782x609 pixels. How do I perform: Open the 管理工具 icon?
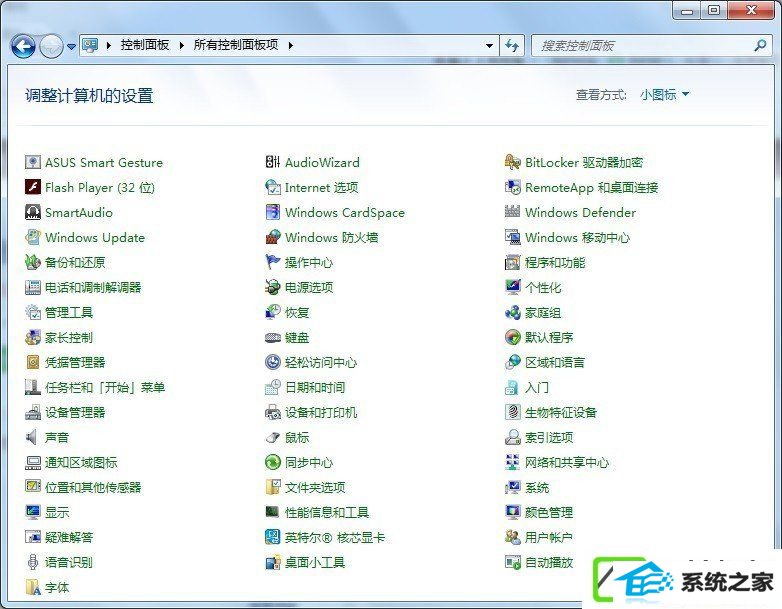pos(33,312)
